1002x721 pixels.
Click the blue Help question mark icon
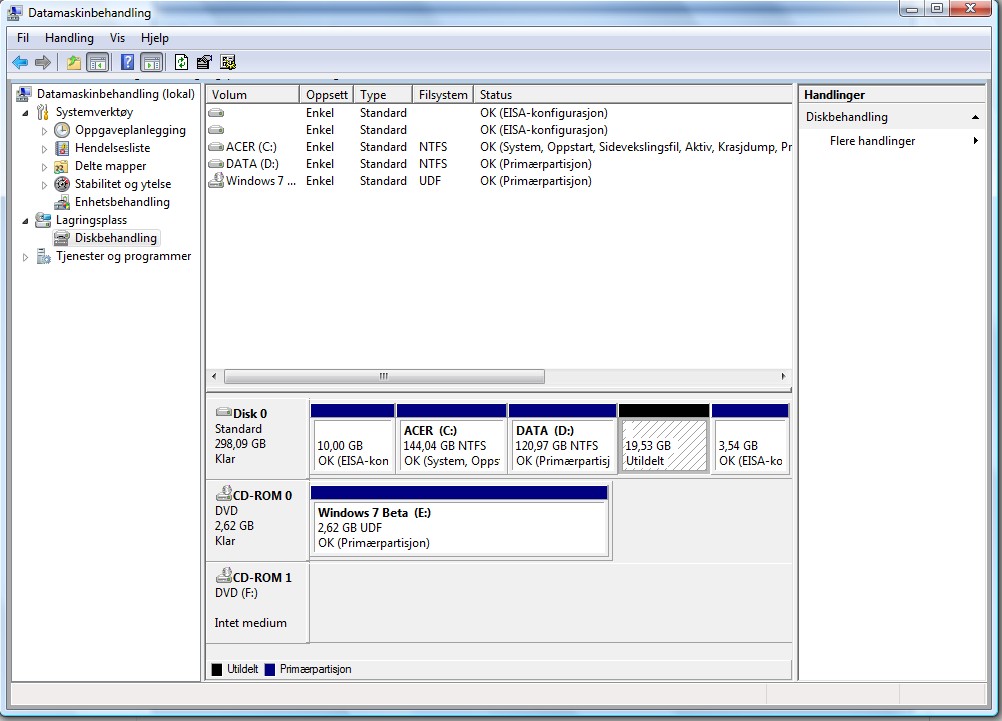click(127, 62)
